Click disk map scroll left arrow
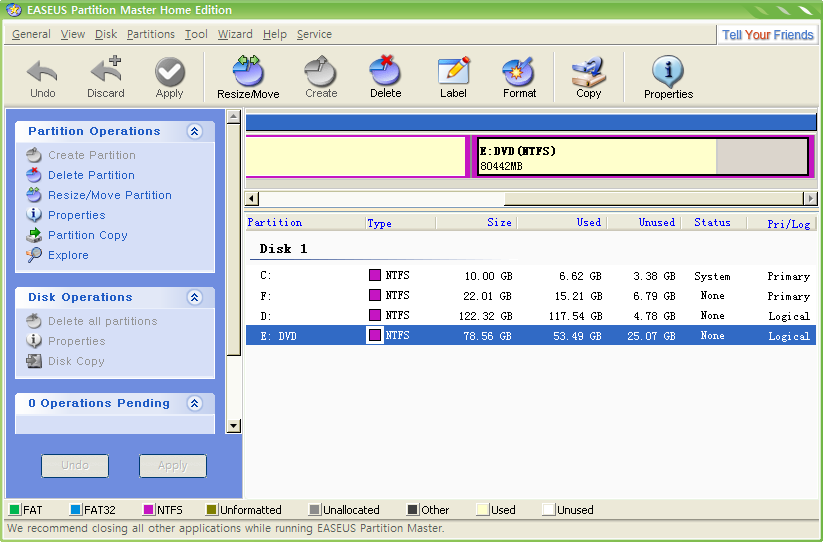This screenshot has width=823, height=542. coord(252,198)
